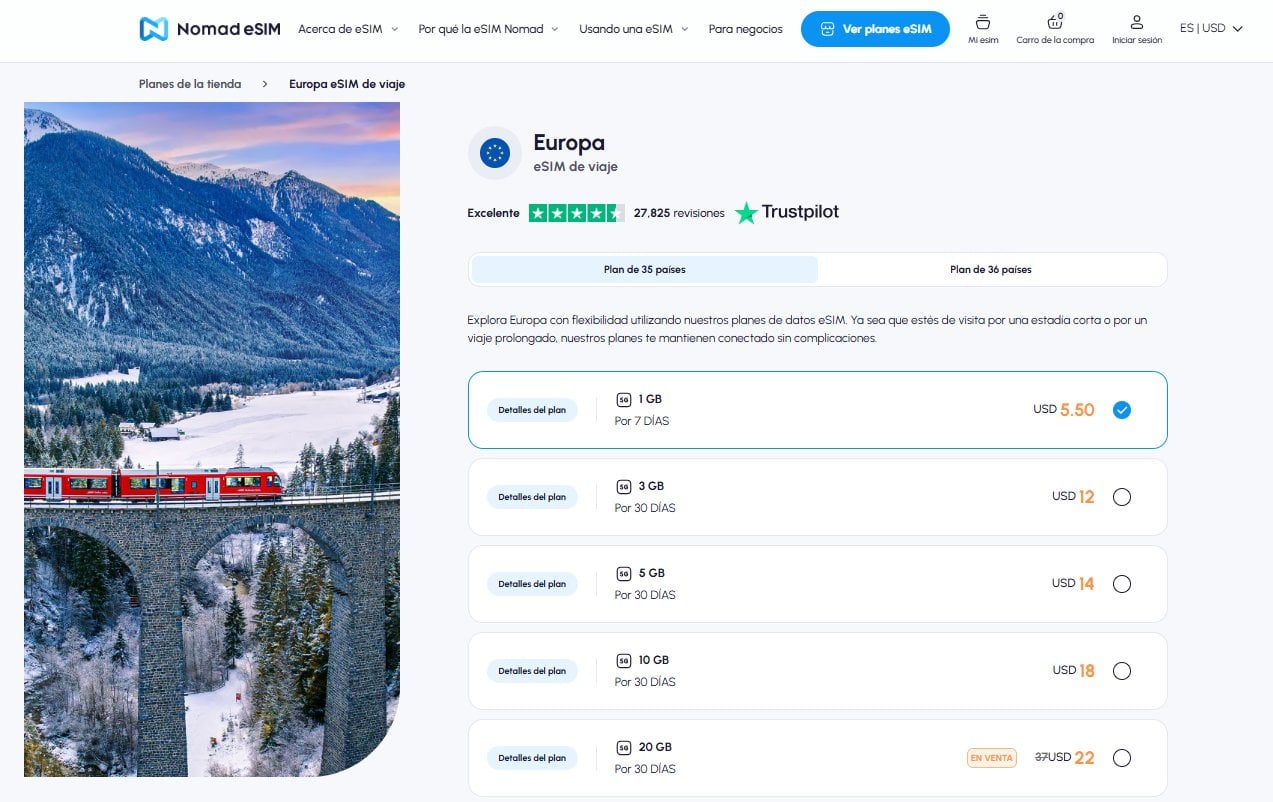Open the shopping cart icon
This screenshot has height=802, width=1273.
[x=1054, y=23]
